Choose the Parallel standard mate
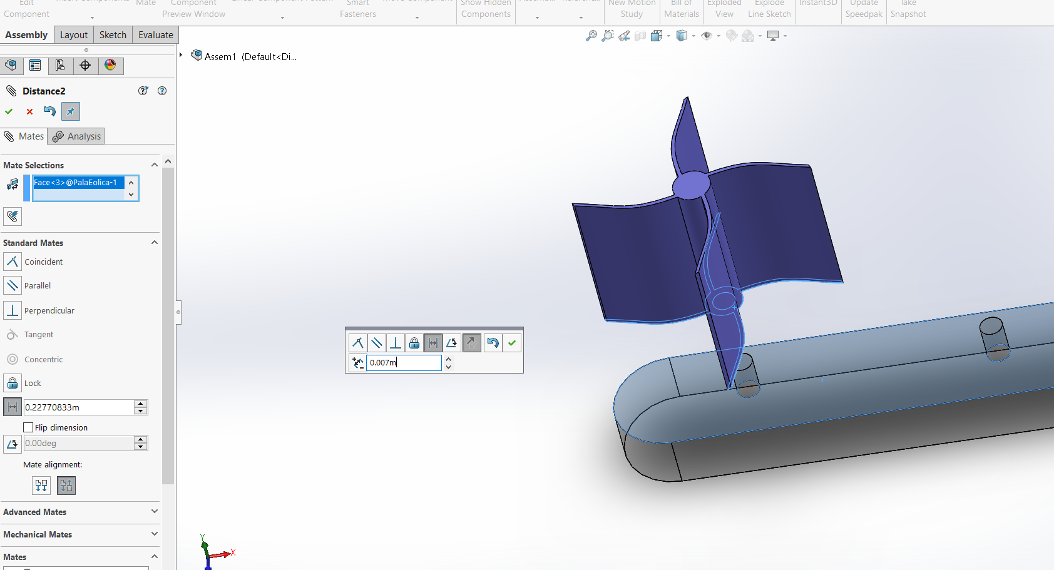 click(12, 286)
